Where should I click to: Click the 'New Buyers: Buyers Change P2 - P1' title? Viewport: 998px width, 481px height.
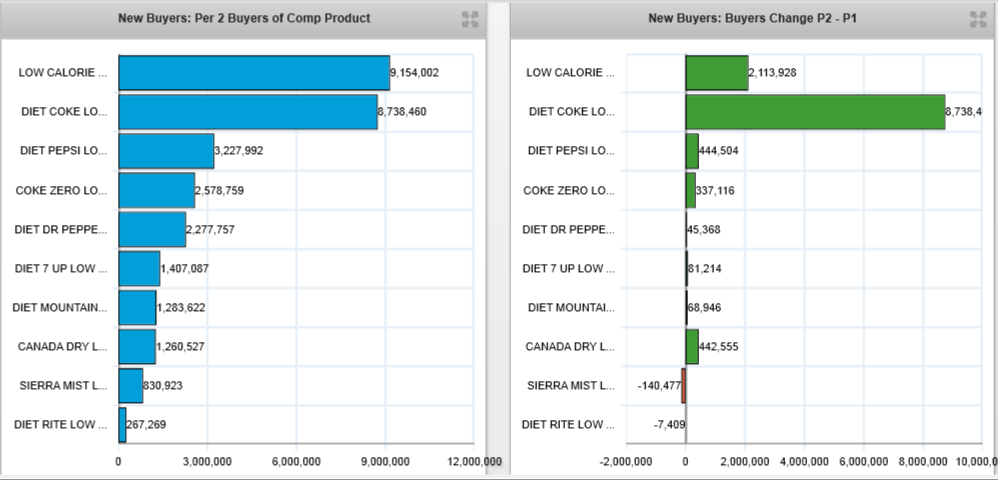click(752, 19)
